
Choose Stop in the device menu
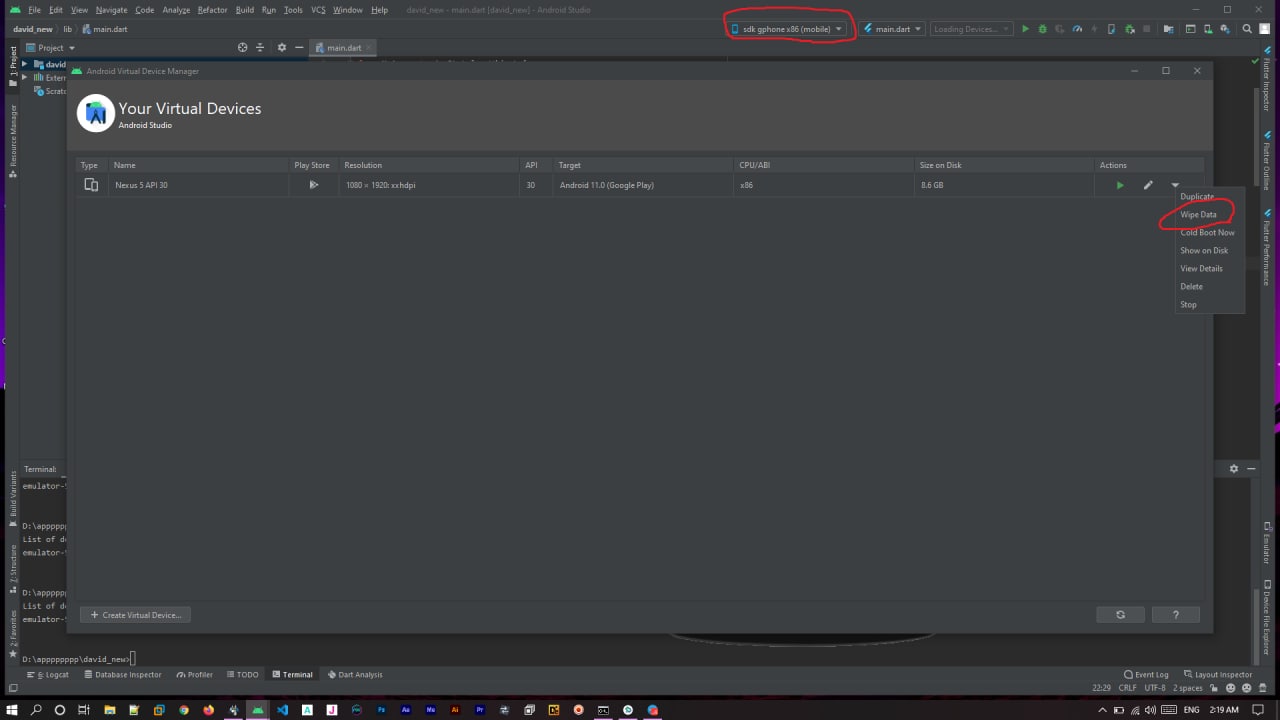point(1188,305)
